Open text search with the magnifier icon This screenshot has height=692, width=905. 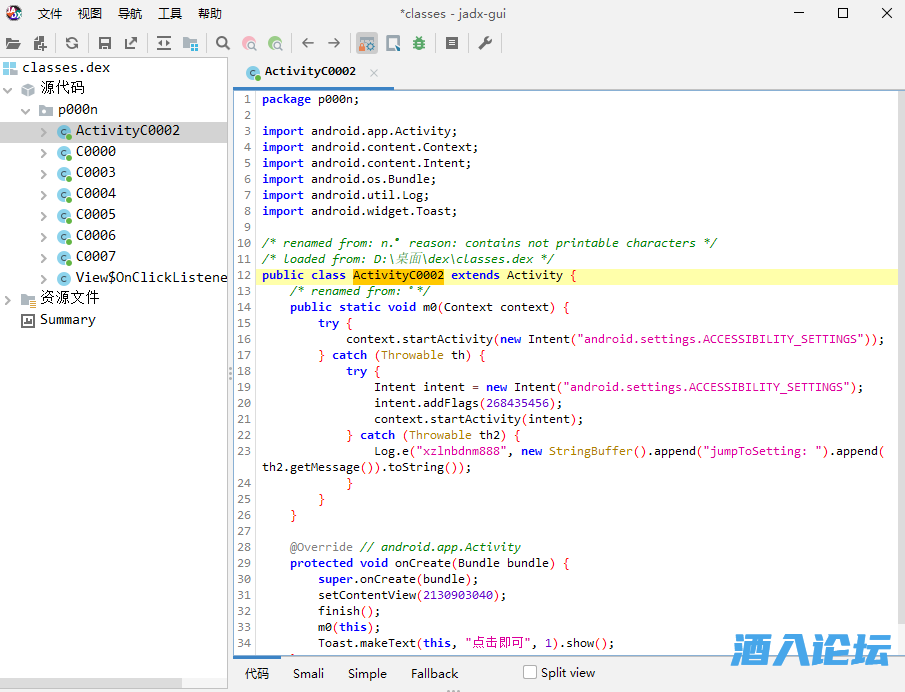point(223,43)
